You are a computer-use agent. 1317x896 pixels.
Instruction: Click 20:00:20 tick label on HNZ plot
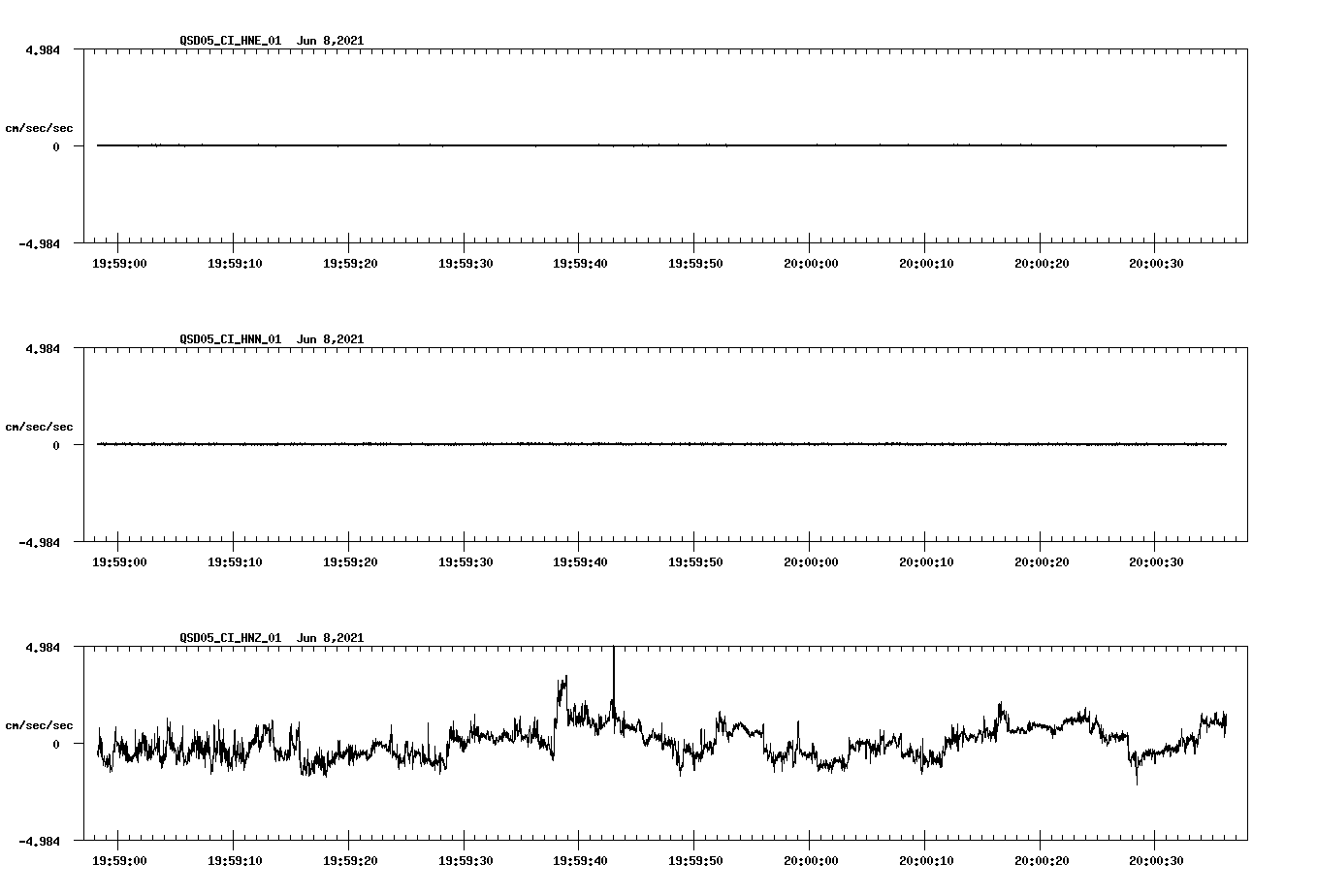[x=1042, y=861]
